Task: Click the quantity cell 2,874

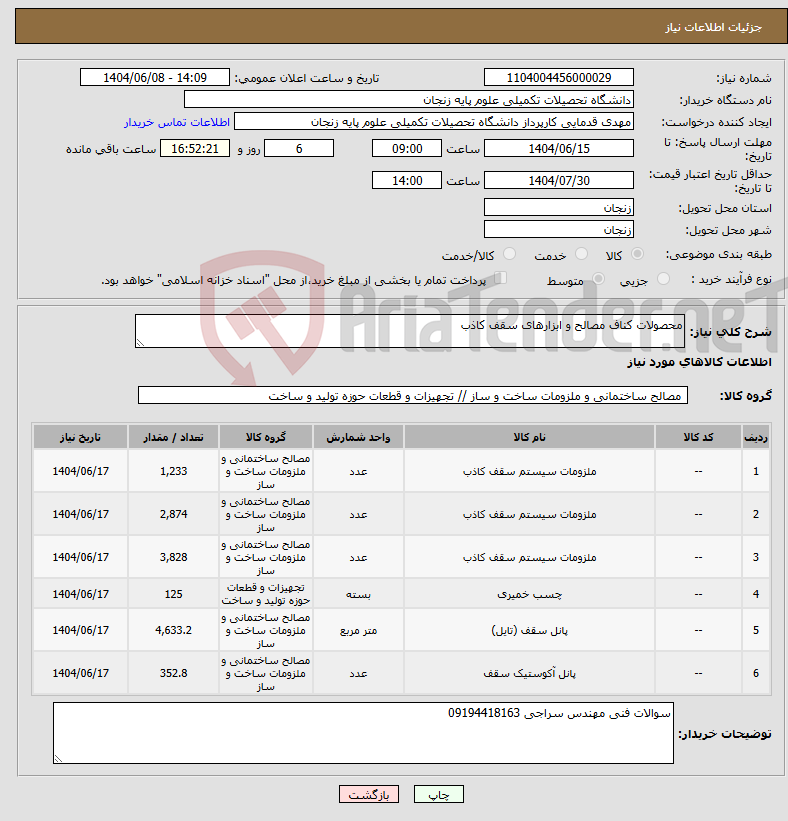Action: [173, 514]
